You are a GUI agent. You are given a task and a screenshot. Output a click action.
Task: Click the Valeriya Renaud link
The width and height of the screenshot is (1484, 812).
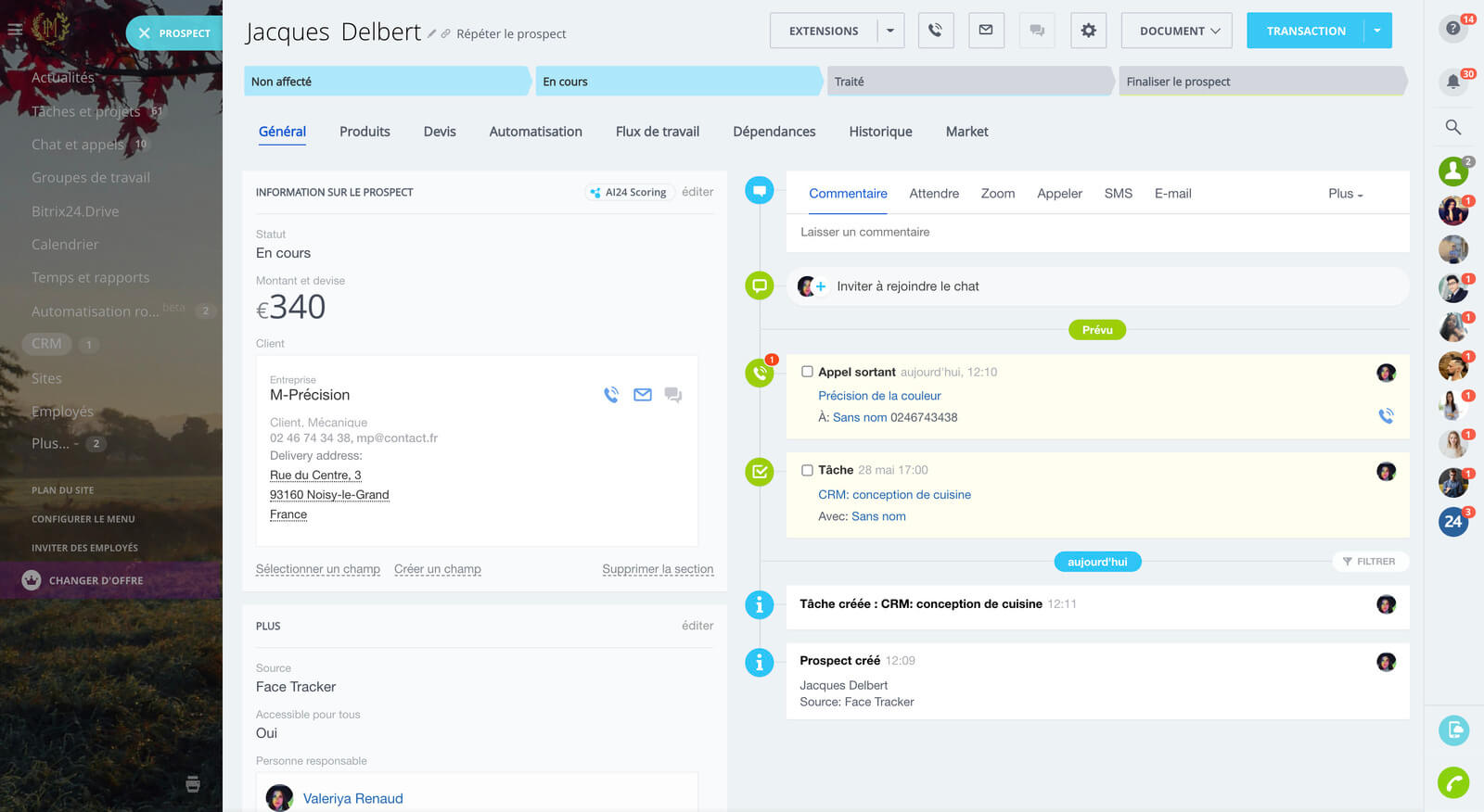(352, 798)
